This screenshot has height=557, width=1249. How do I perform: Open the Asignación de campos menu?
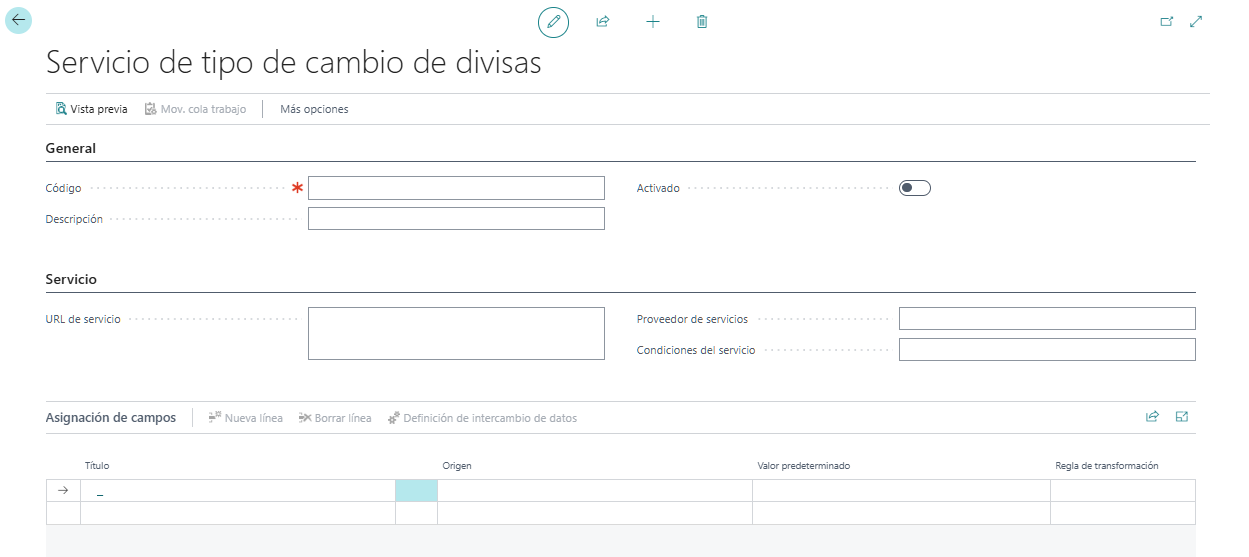(x=111, y=417)
